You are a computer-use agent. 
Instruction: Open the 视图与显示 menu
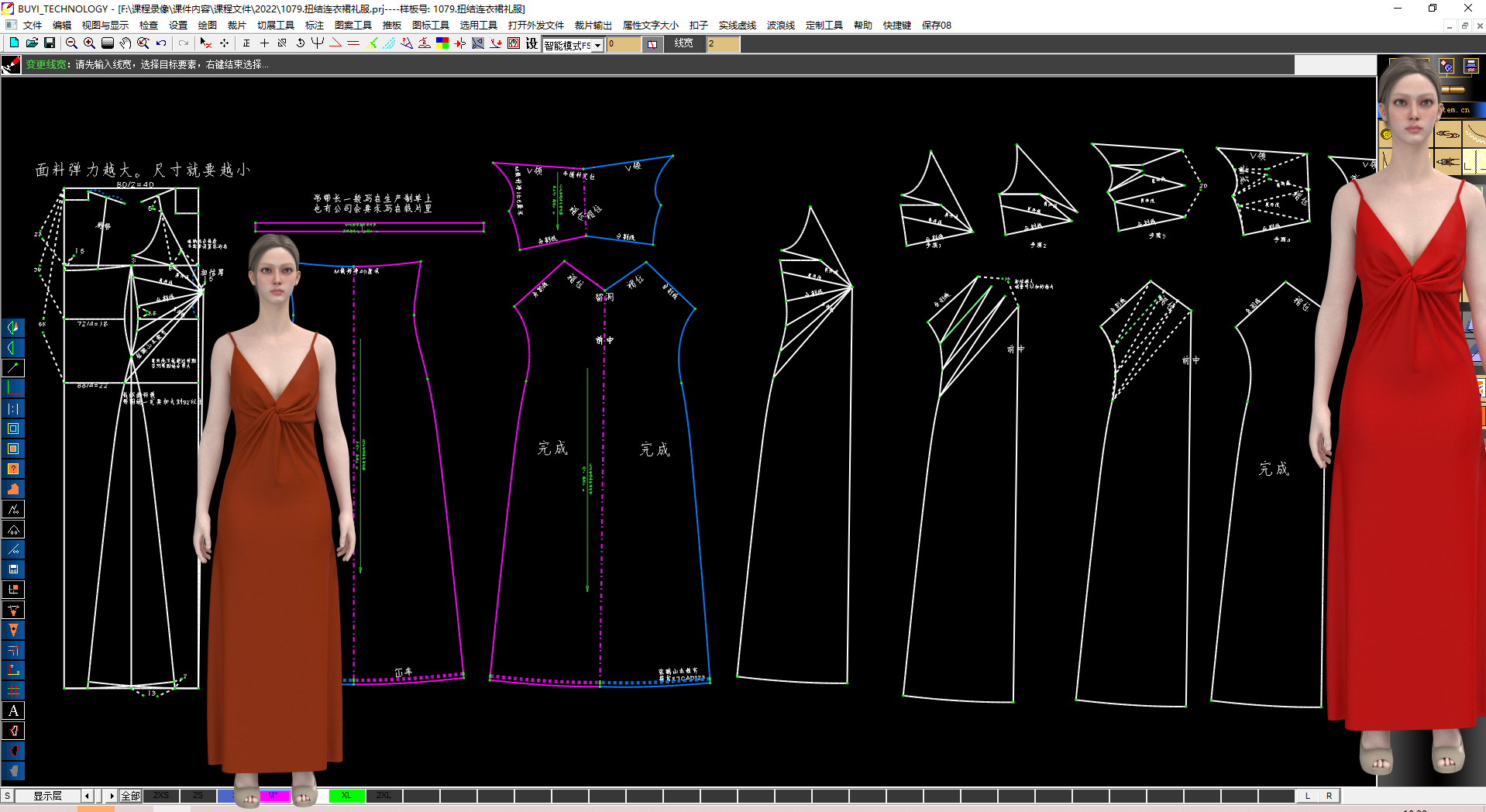(x=105, y=26)
